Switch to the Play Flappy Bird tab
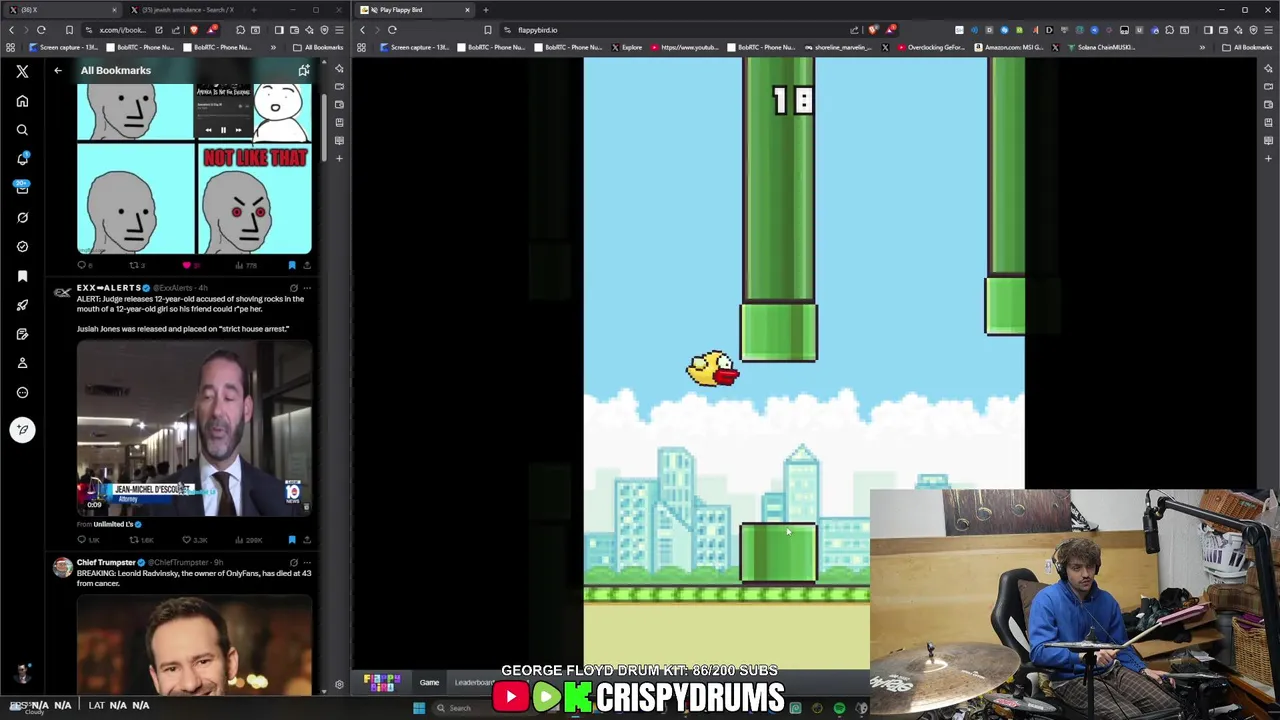Screen dimensions: 1280x720 tap(416, 10)
